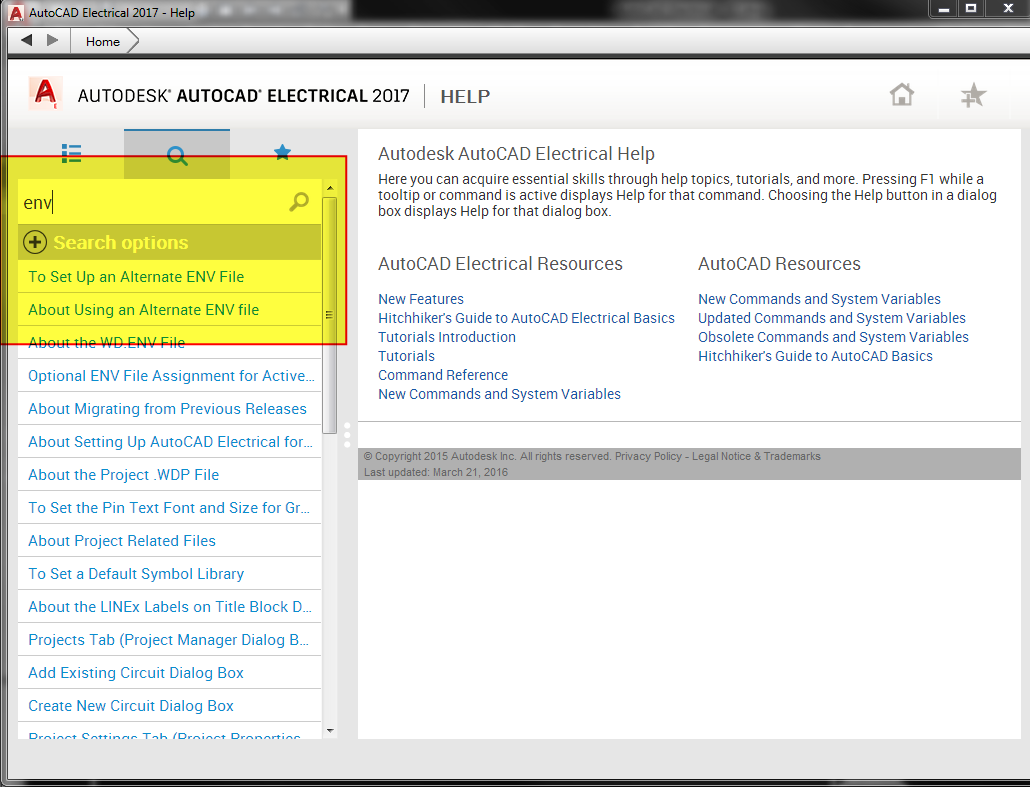This screenshot has width=1030, height=787.
Task: Switch to the Search tab magnifier icon
Action: (177, 153)
